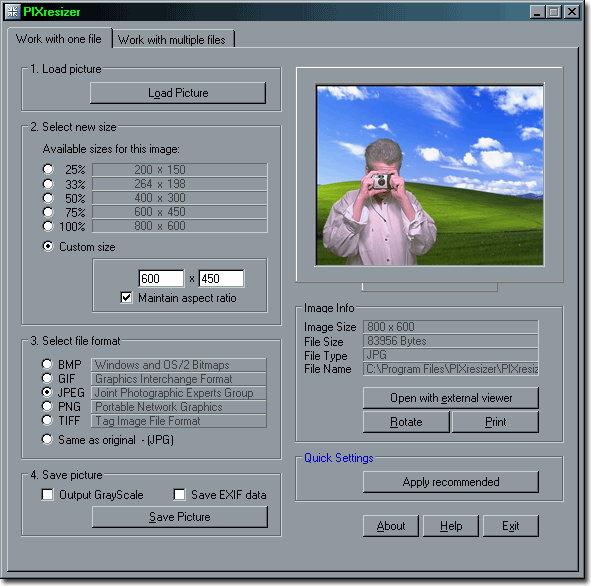Viewport: 591px width, 586px height.
Task: Select Same as original format option
Action: click(x=47, y=439)
